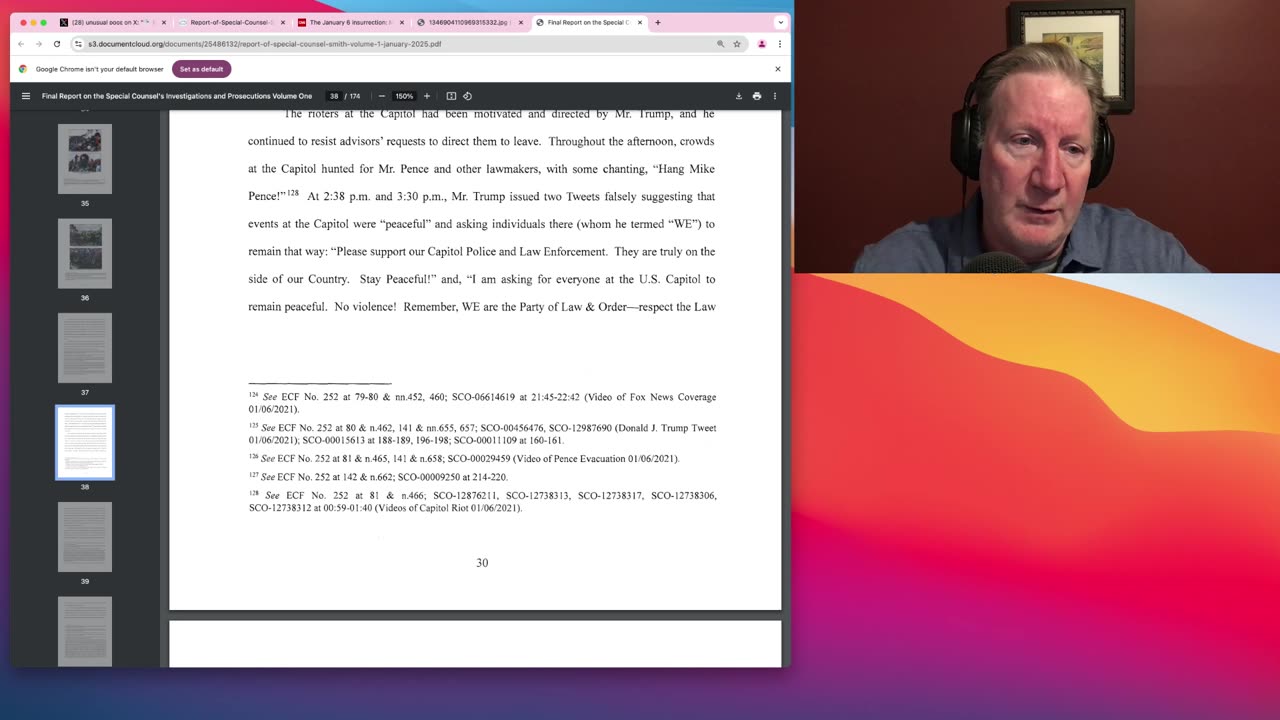Switch to Report-of-Special-Counsel tab

pos(232,22)
